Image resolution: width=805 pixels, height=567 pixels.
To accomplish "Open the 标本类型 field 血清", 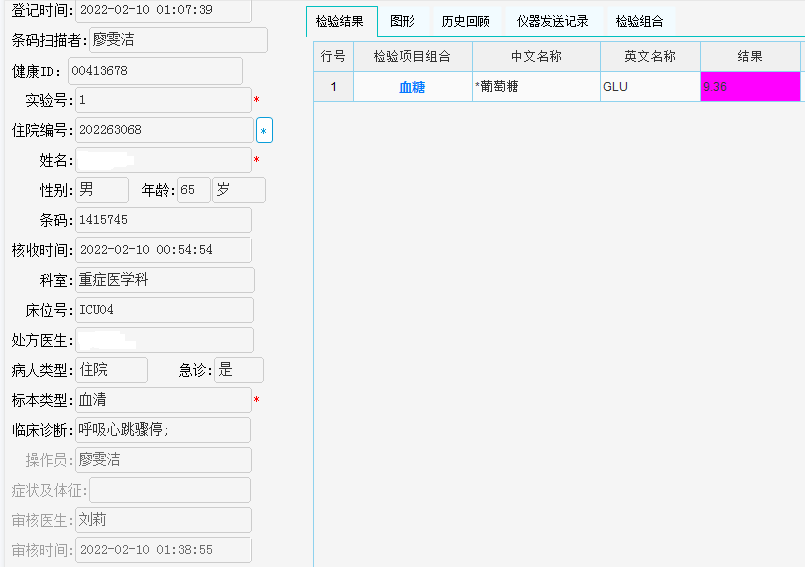I will [163, 400].
